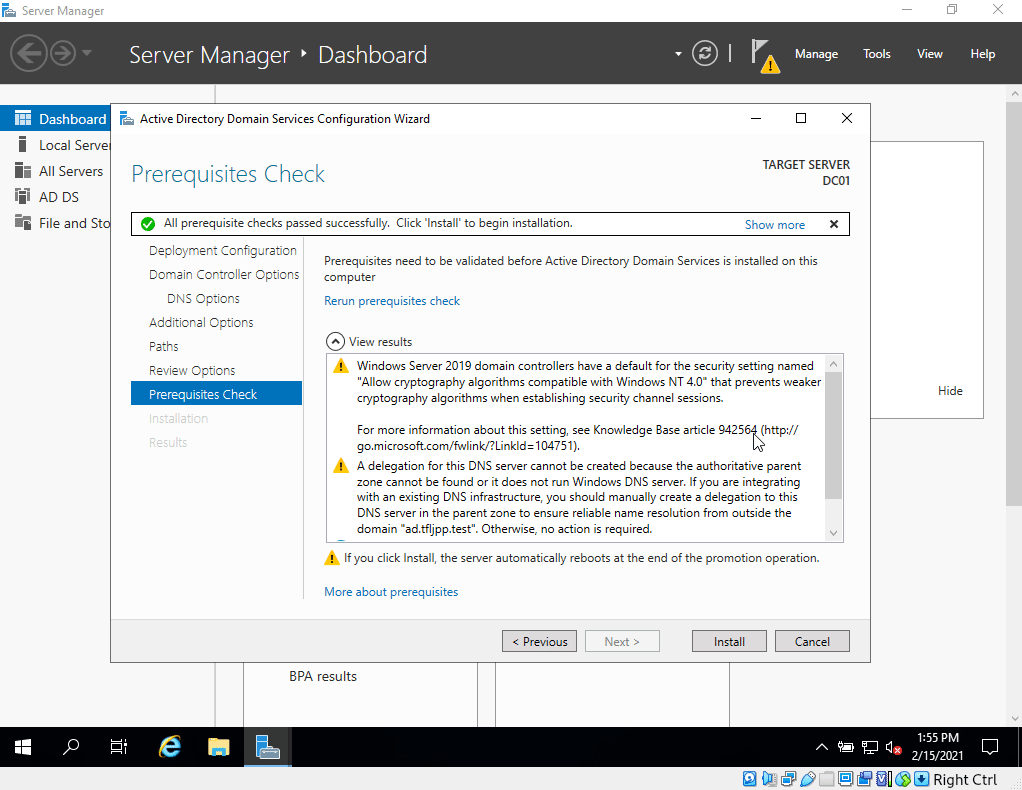Open the Tools menu

(876, 54)
